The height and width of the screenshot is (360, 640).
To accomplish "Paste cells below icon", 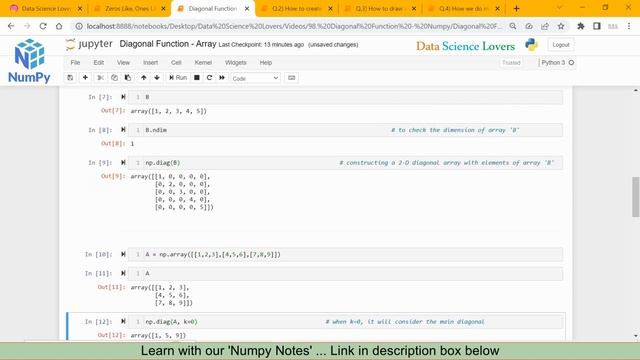I will click(128, 78).
